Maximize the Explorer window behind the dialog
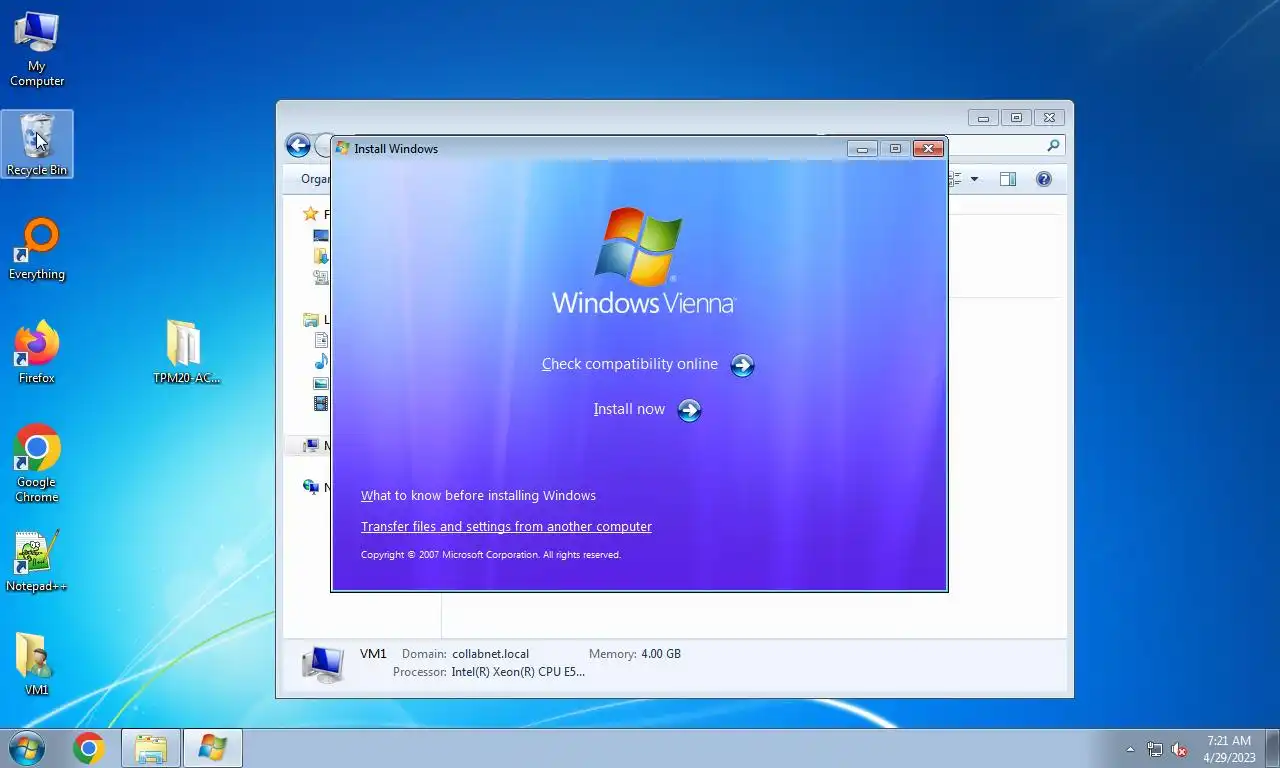The width and height of the screenshot is (1280, 768). [1016, 118]
